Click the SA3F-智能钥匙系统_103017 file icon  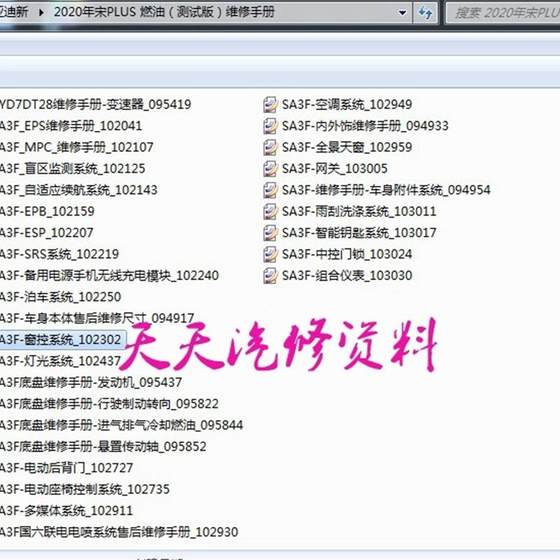[x=270, y=233]
